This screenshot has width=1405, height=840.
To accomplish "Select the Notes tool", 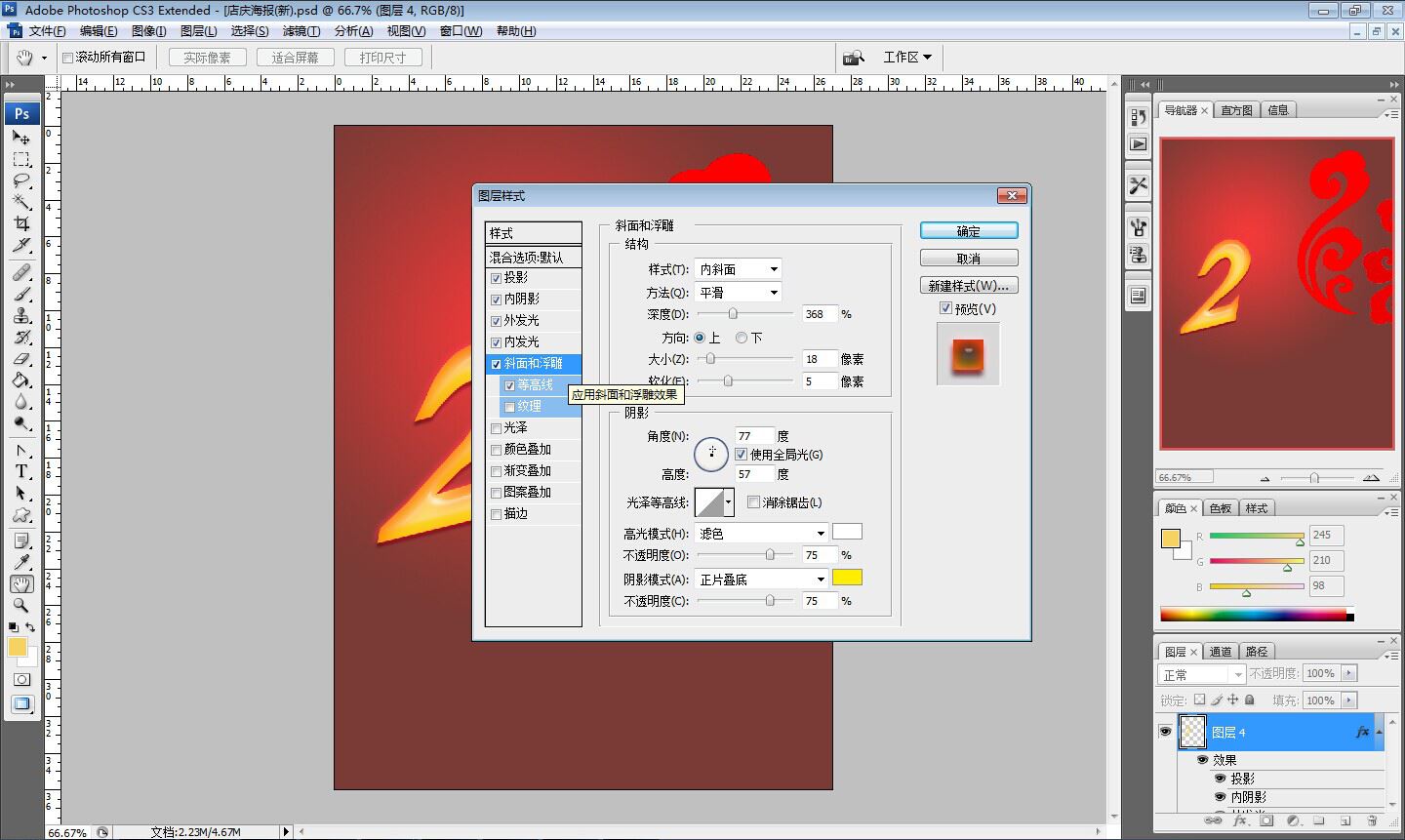I will tap(21, 540).
